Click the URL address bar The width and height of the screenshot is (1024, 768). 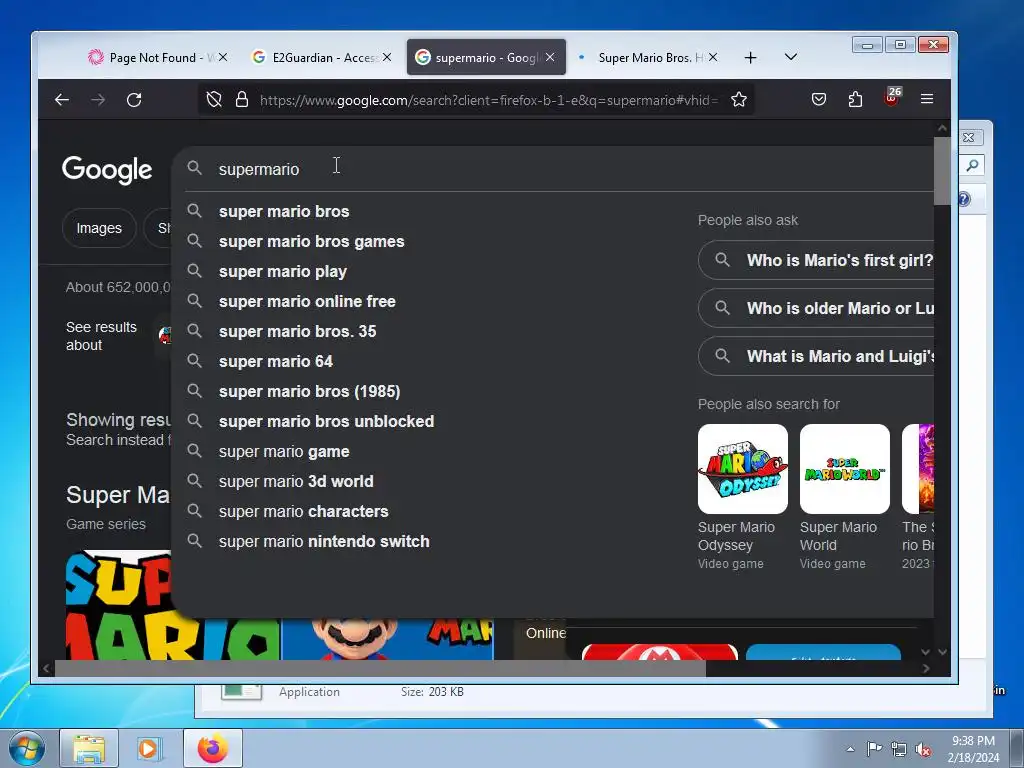pos(488,100)
